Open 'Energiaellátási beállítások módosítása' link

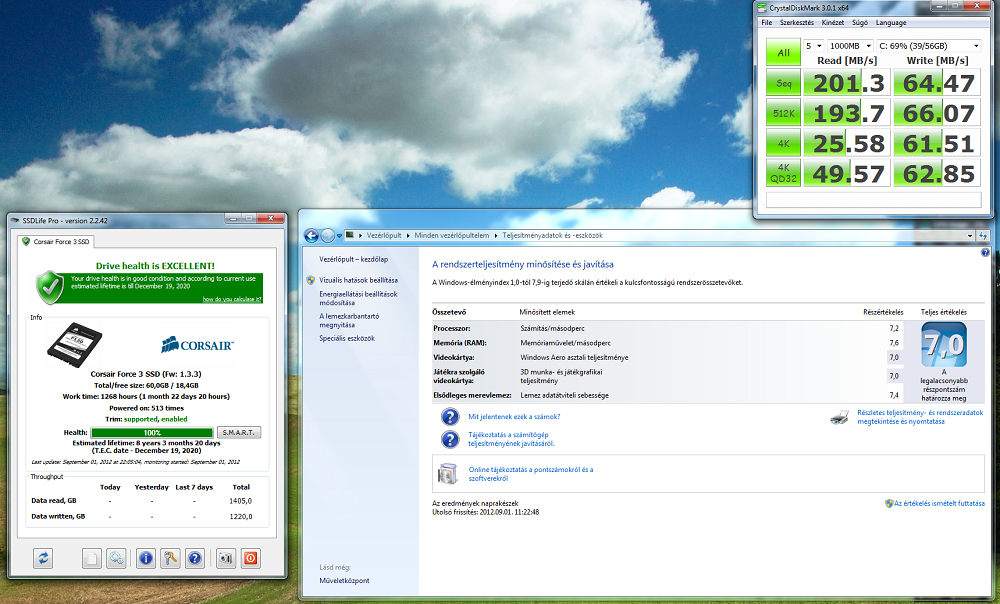coord(358,298)
